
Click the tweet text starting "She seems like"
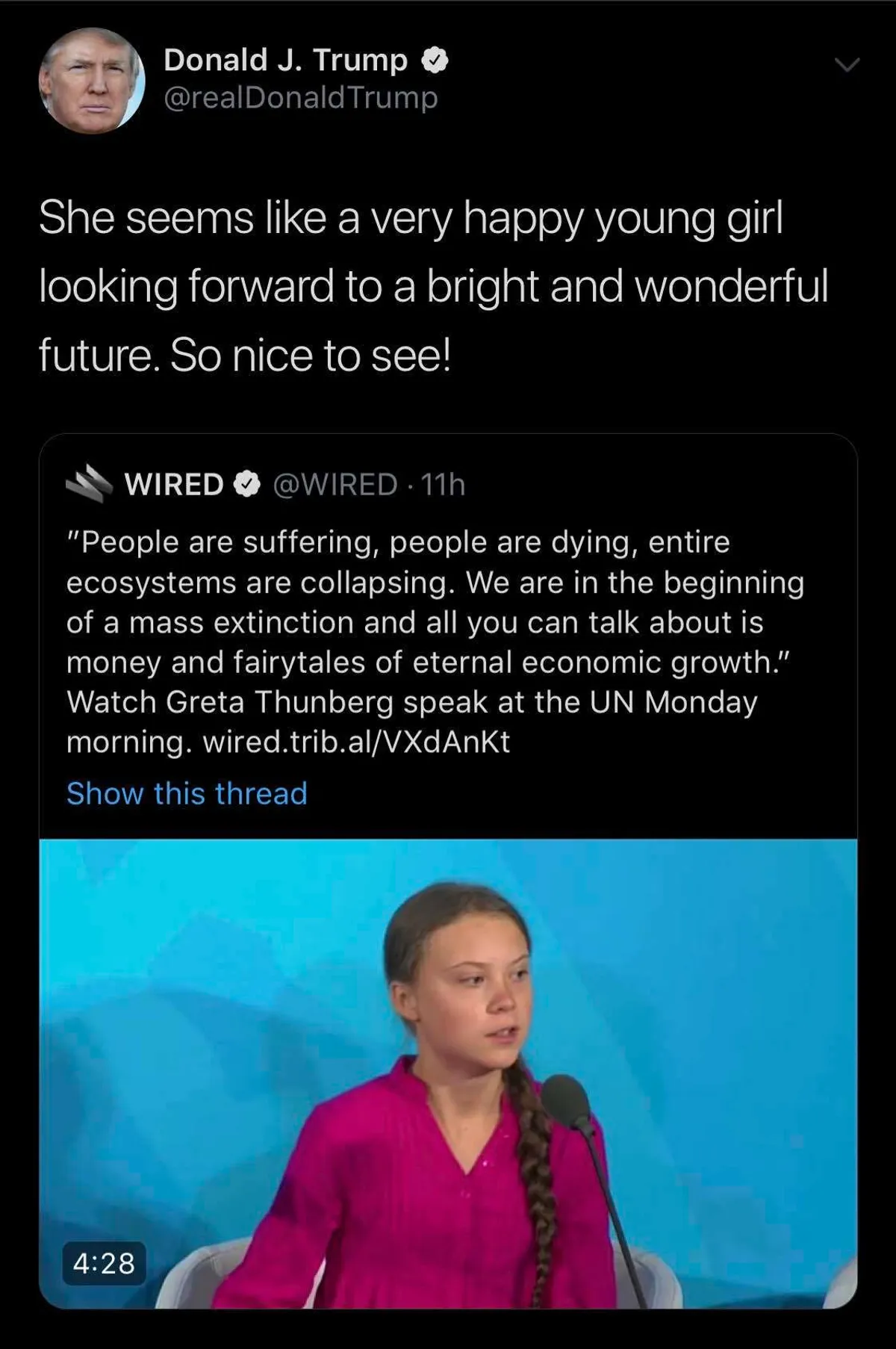411,218
